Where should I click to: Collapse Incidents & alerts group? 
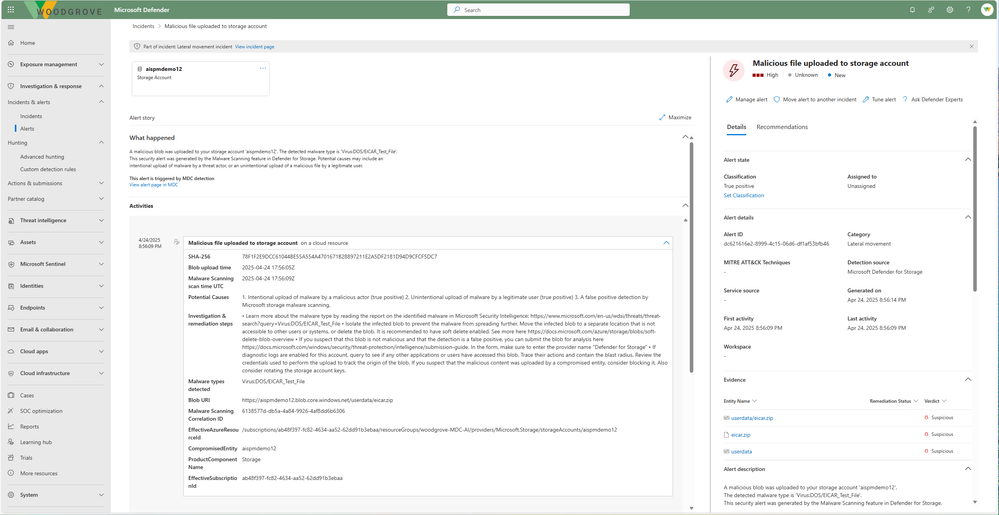[x=101, y=102]
